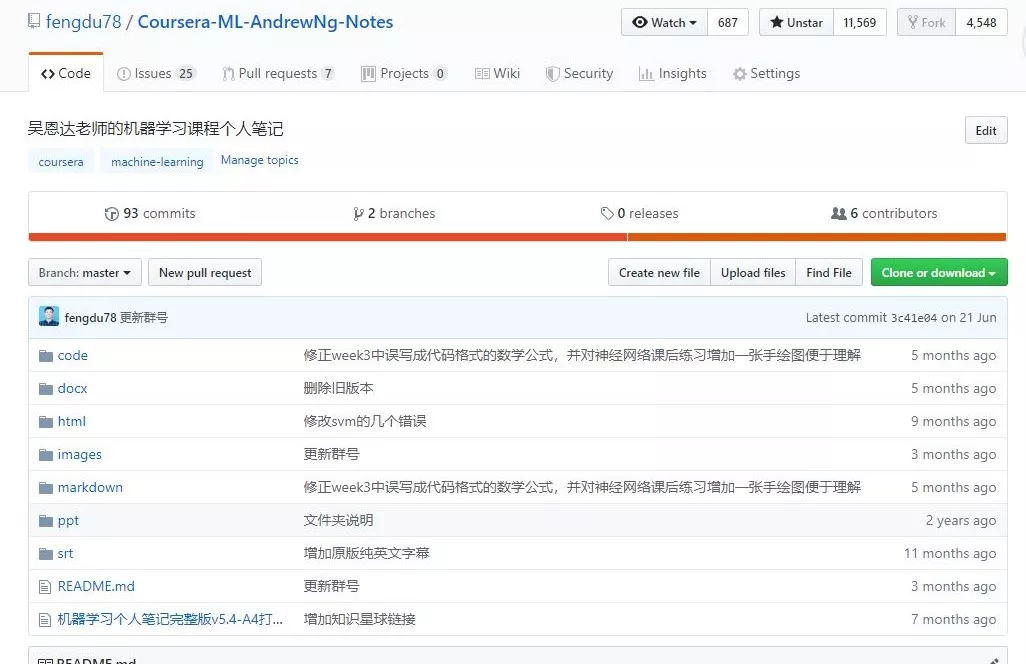Click the folder icon beside ppt

(x=46, y=521)
